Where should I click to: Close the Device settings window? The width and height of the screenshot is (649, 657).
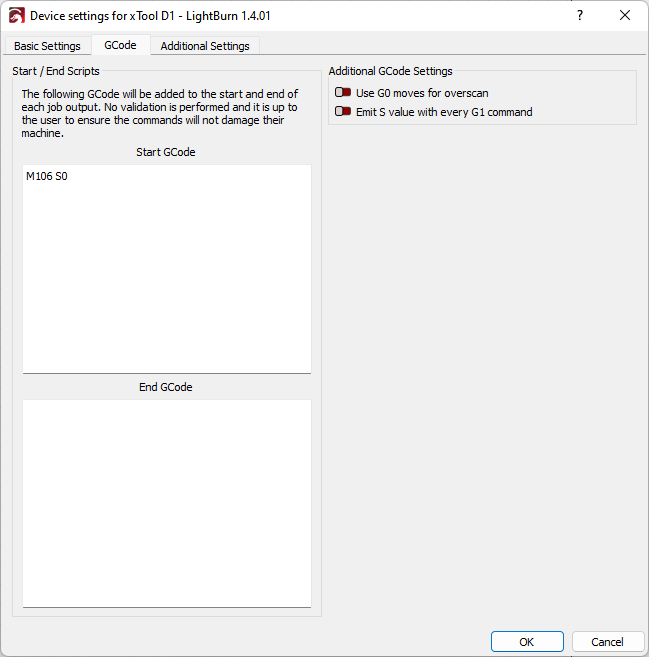click(x=625, y=16)
